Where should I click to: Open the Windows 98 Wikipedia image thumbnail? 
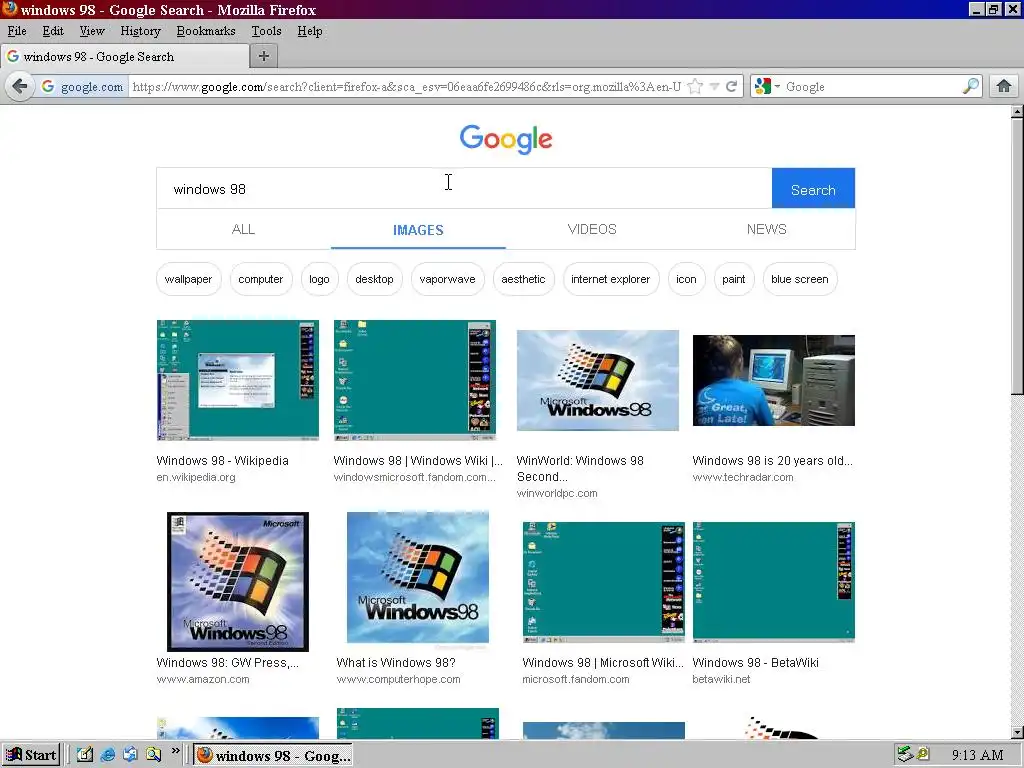(x=238, y=380)
